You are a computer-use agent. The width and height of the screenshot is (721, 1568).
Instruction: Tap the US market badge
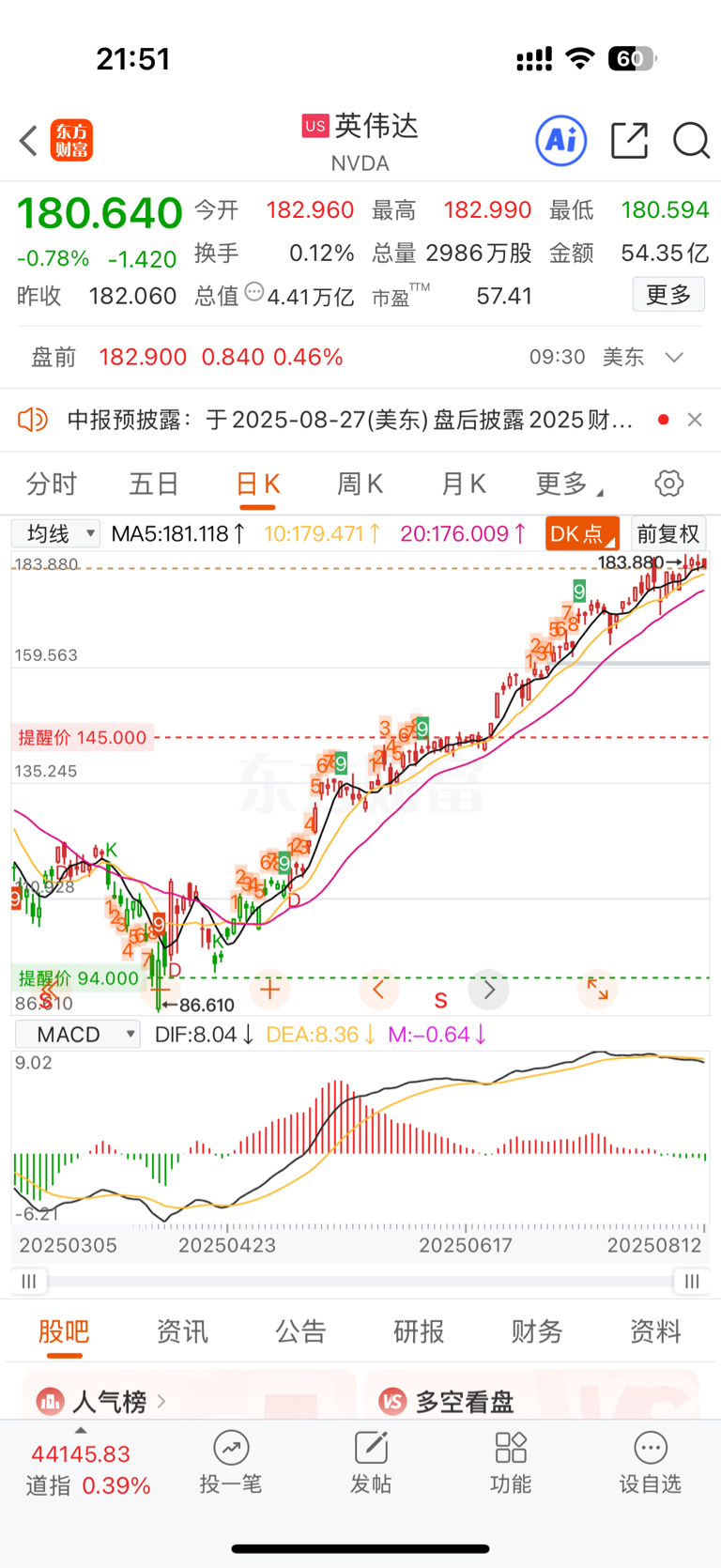click(314, 126)
